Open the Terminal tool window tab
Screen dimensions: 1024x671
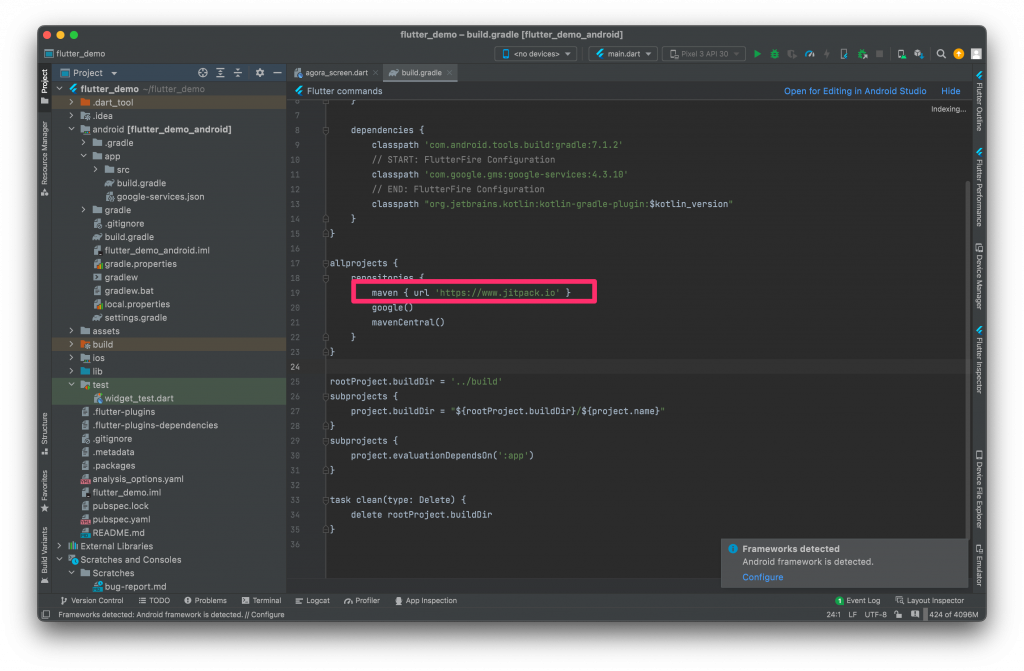pyautogui.click(x=261, y=600)
